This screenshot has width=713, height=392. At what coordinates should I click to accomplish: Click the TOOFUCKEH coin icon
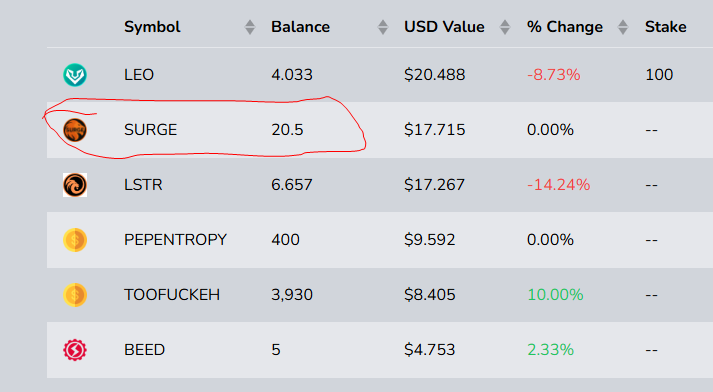pyautogui.click(x=75, y=295)
